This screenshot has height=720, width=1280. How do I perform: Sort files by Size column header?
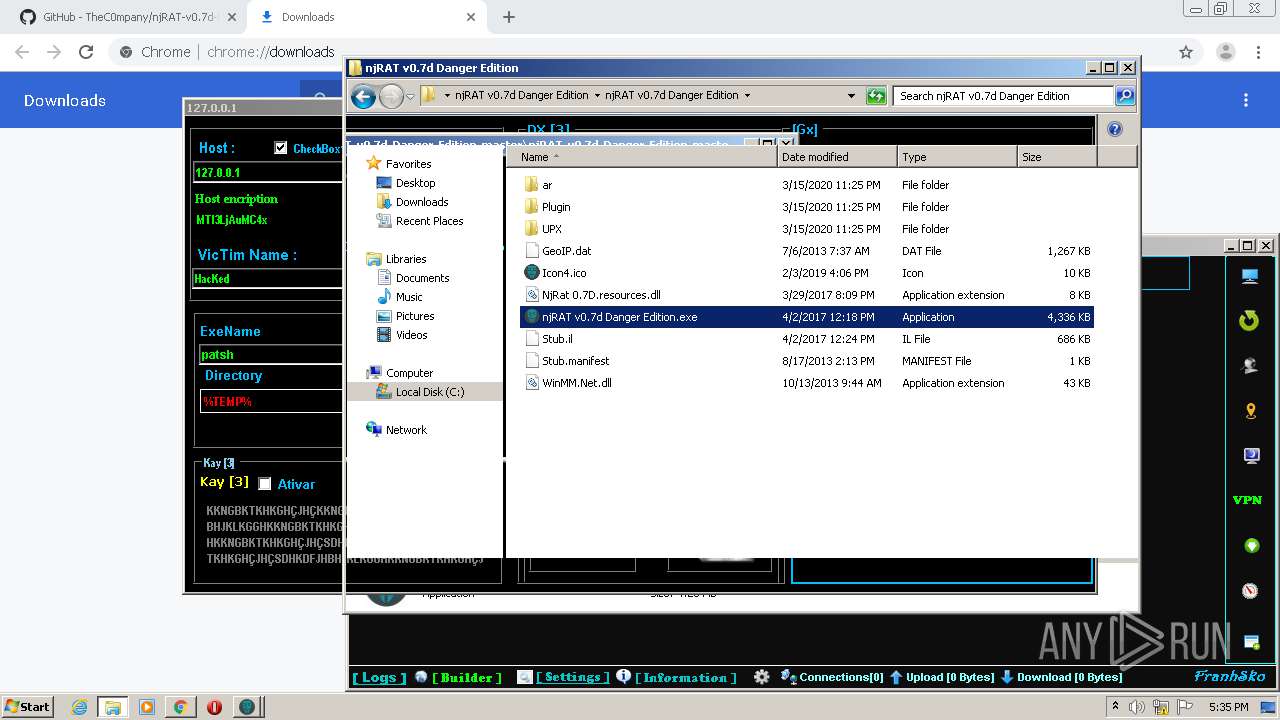(1057, 157)
